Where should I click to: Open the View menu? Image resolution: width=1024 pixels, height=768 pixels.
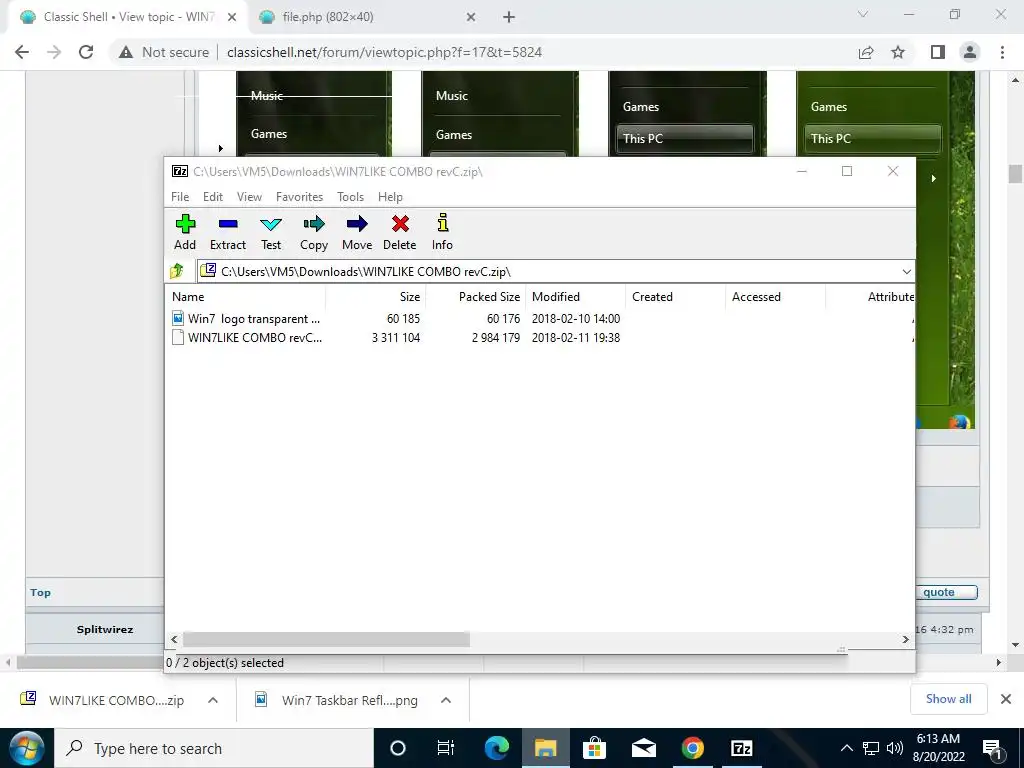pyautogui.click(x=249, y=197)
